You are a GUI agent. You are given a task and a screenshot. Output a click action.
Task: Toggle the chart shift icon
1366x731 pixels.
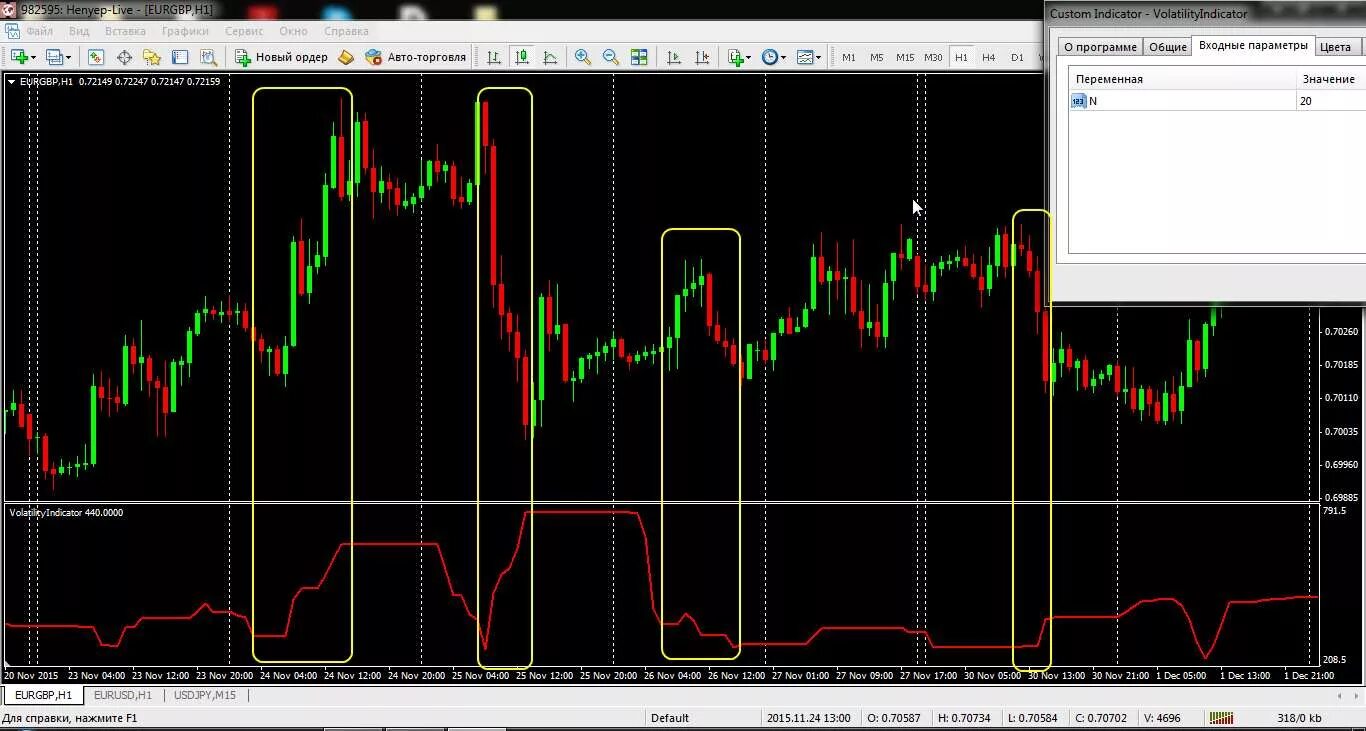(702, 57)
